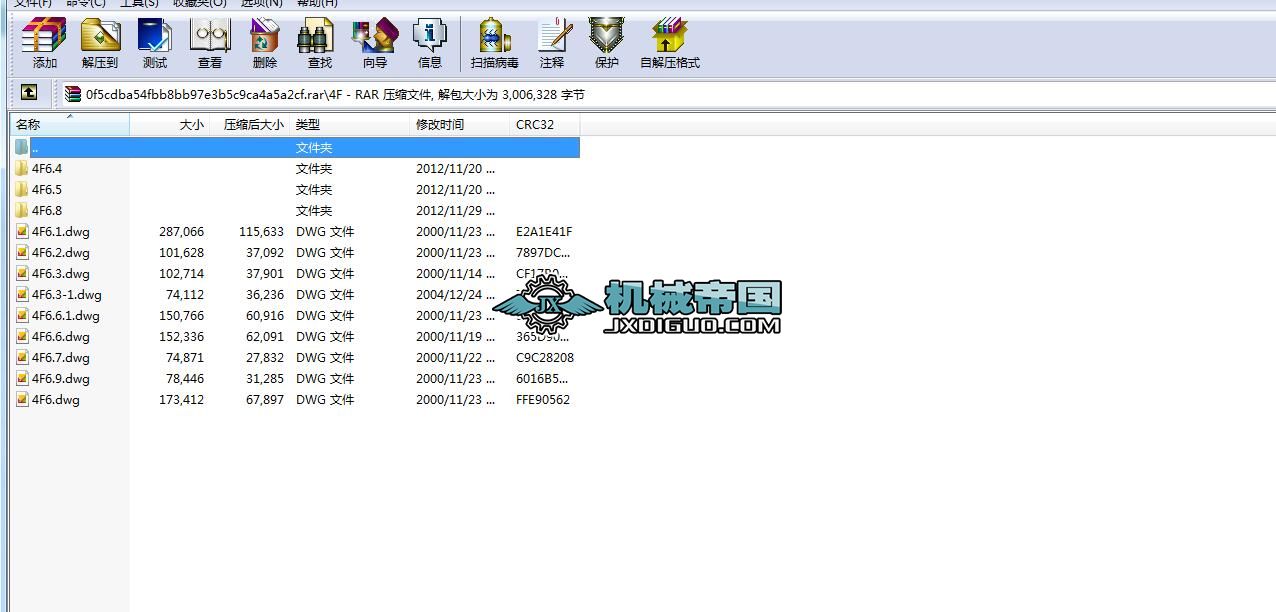Click the 4F6.5 folder icon
1276x612 pixels.
click(22, 189)
